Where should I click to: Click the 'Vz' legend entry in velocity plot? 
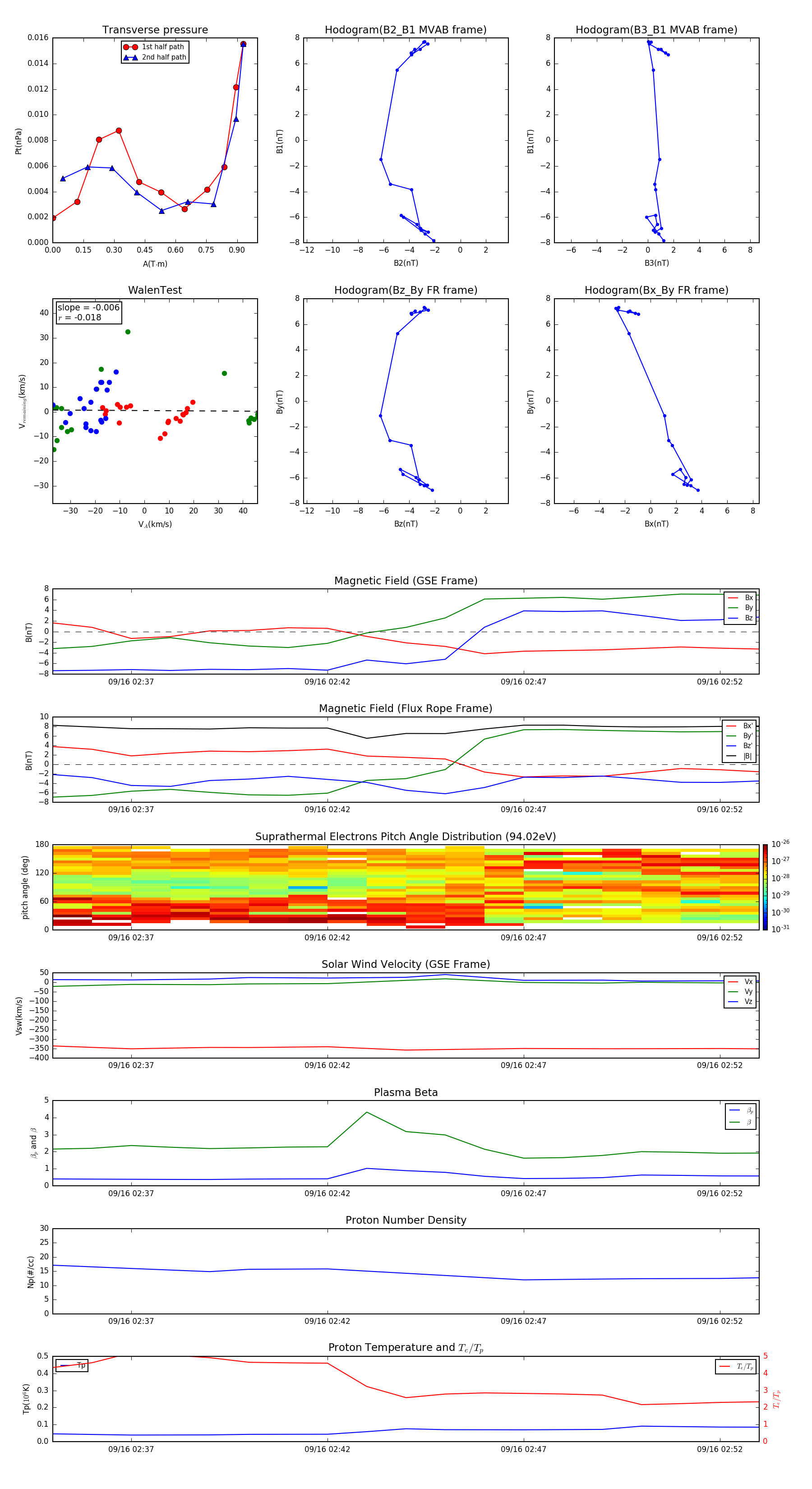tap(740, 1002)
